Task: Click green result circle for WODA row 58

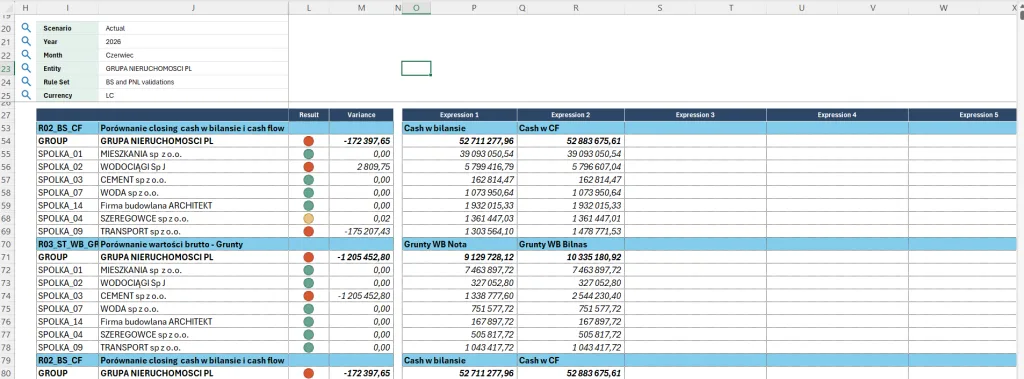Action: 308,193
